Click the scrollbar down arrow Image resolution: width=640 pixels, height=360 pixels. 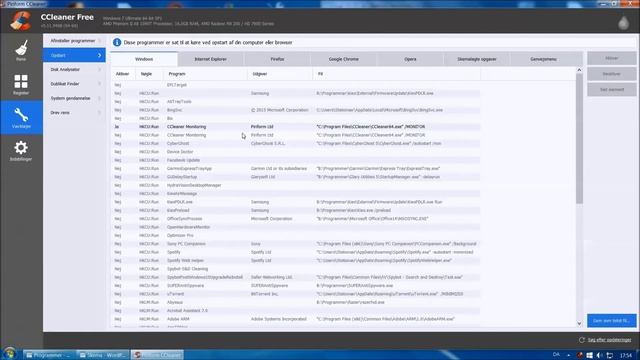point(579,323)
